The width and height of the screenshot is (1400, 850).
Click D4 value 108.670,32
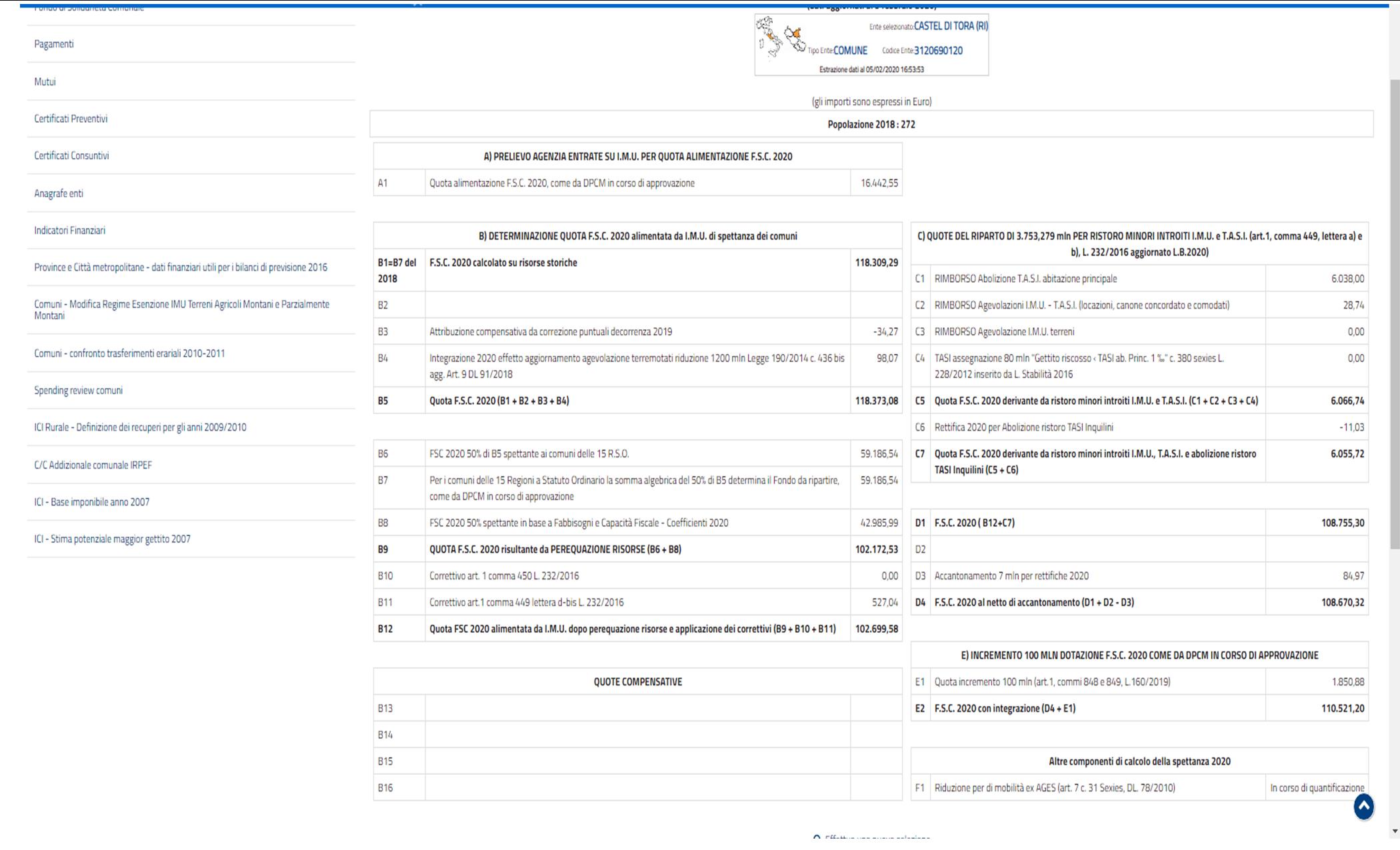point(1343,603)
